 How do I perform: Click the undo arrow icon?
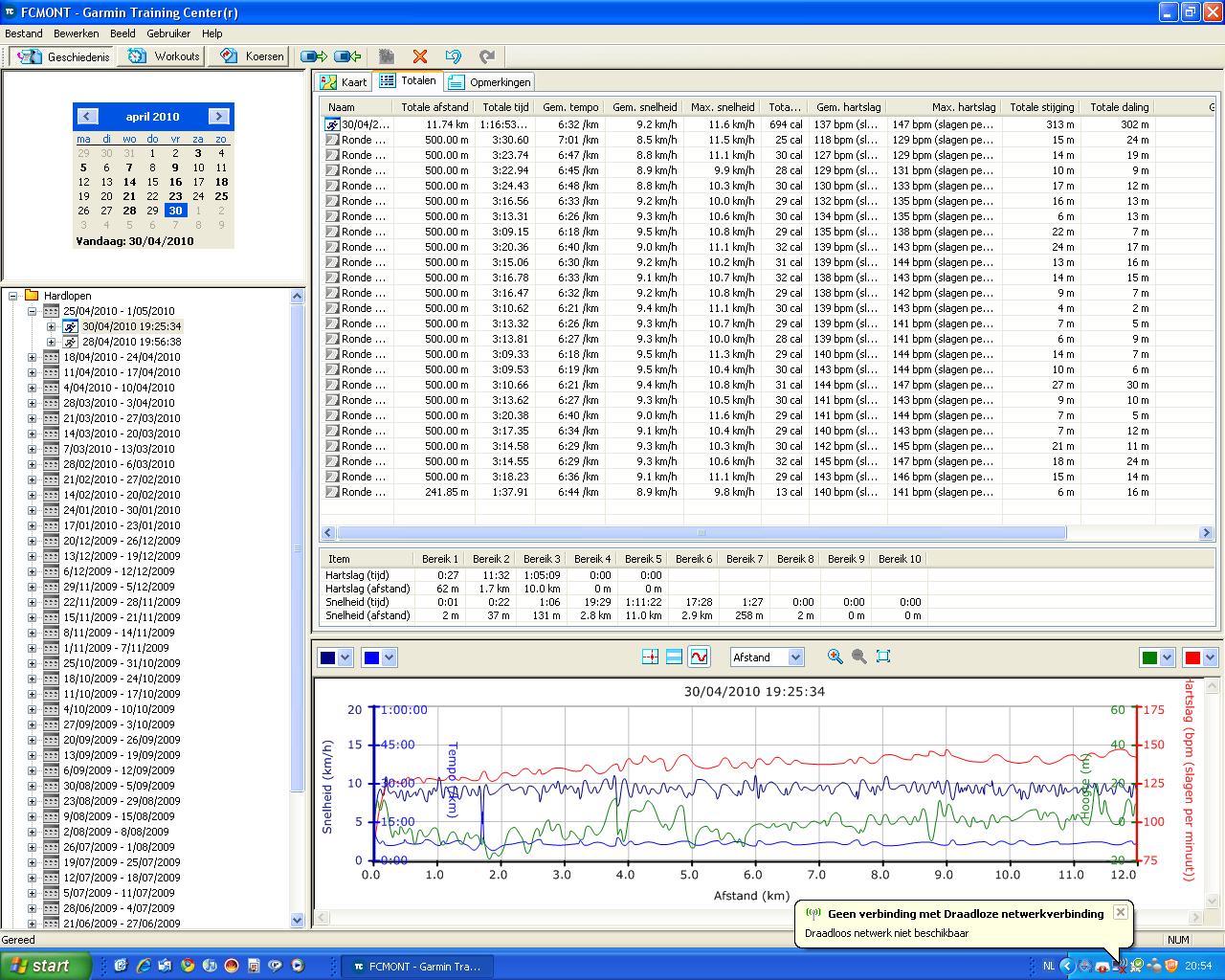[453, 56]
